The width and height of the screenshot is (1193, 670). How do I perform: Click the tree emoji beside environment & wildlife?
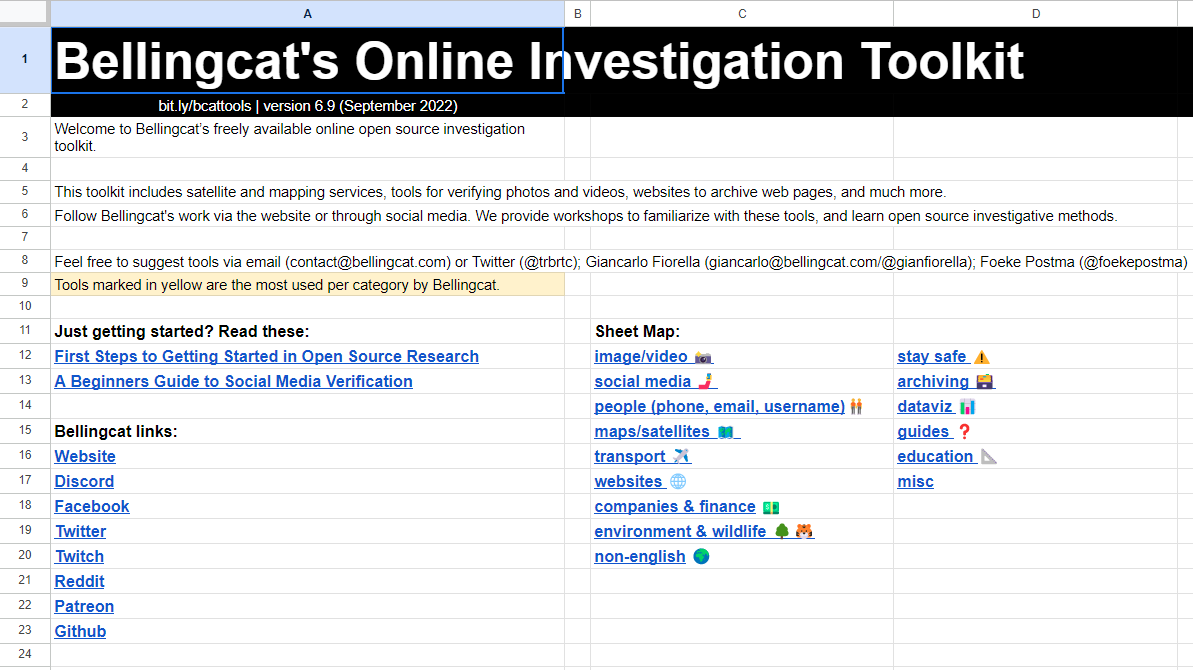tap(782, 531)
